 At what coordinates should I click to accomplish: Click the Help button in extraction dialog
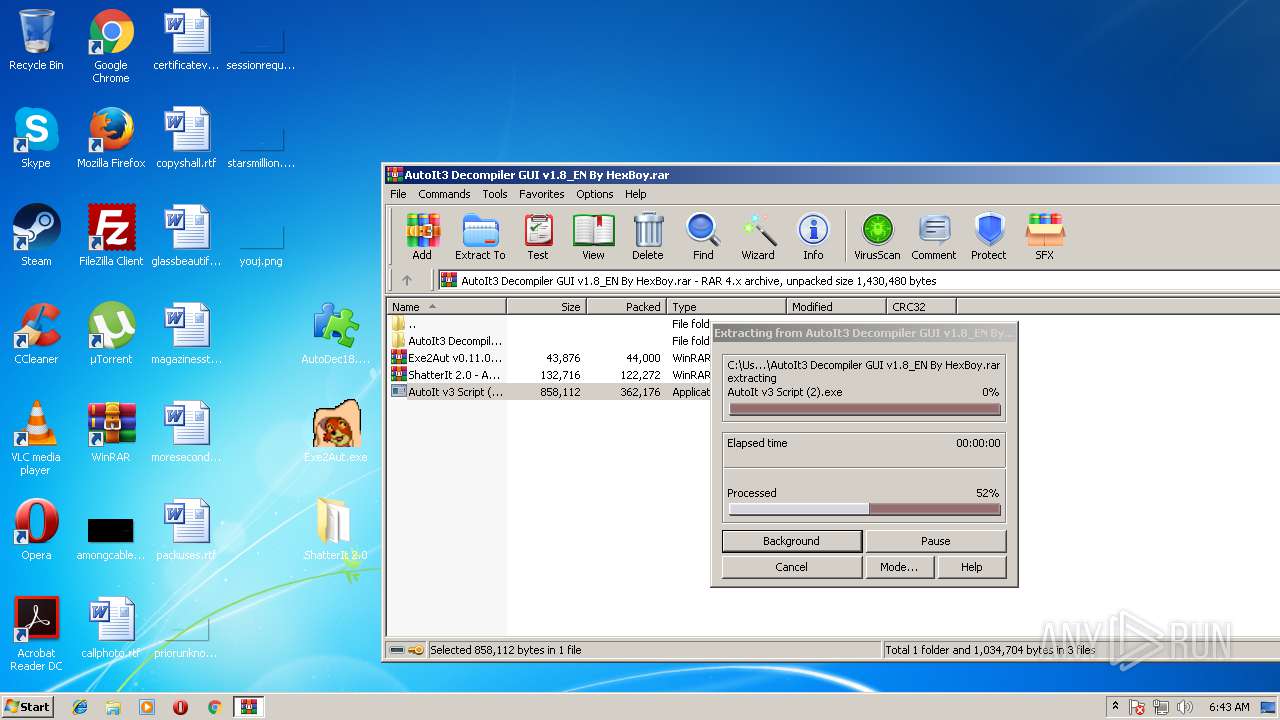point(971,567)
